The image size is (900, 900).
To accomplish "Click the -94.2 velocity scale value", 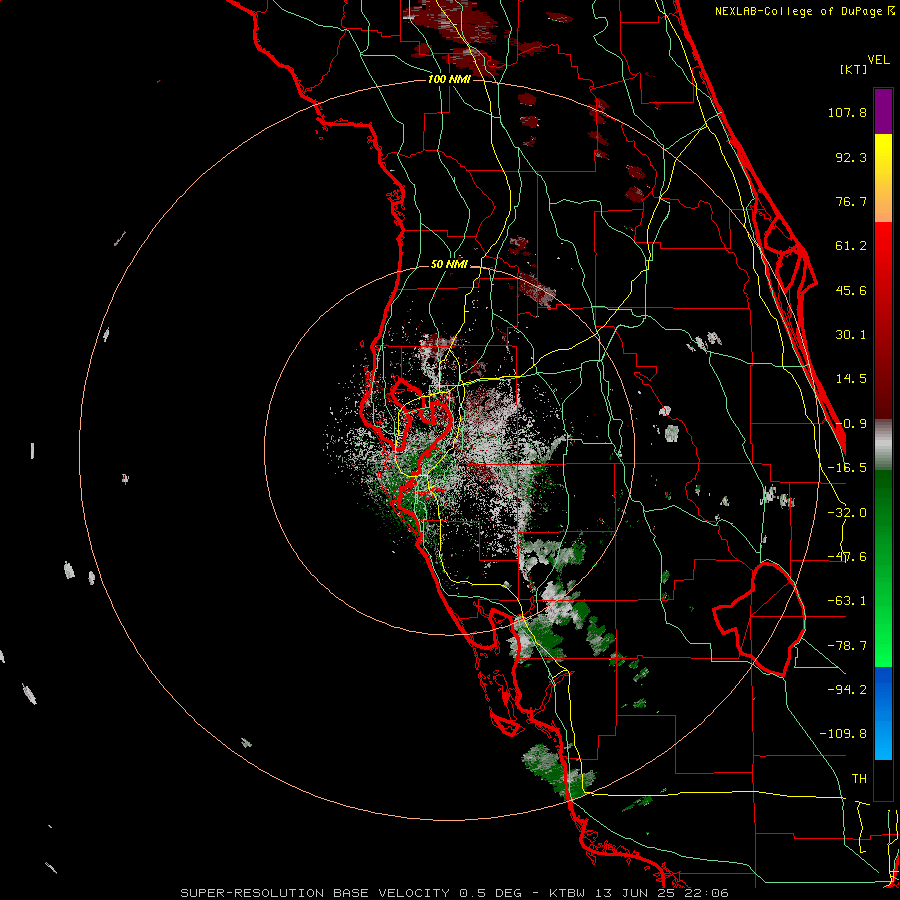I will (847, 689).
